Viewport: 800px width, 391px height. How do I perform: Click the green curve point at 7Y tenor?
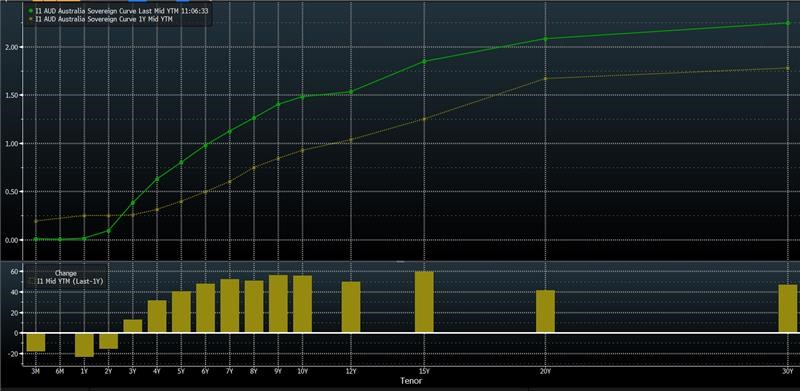[x=230, y=132]
